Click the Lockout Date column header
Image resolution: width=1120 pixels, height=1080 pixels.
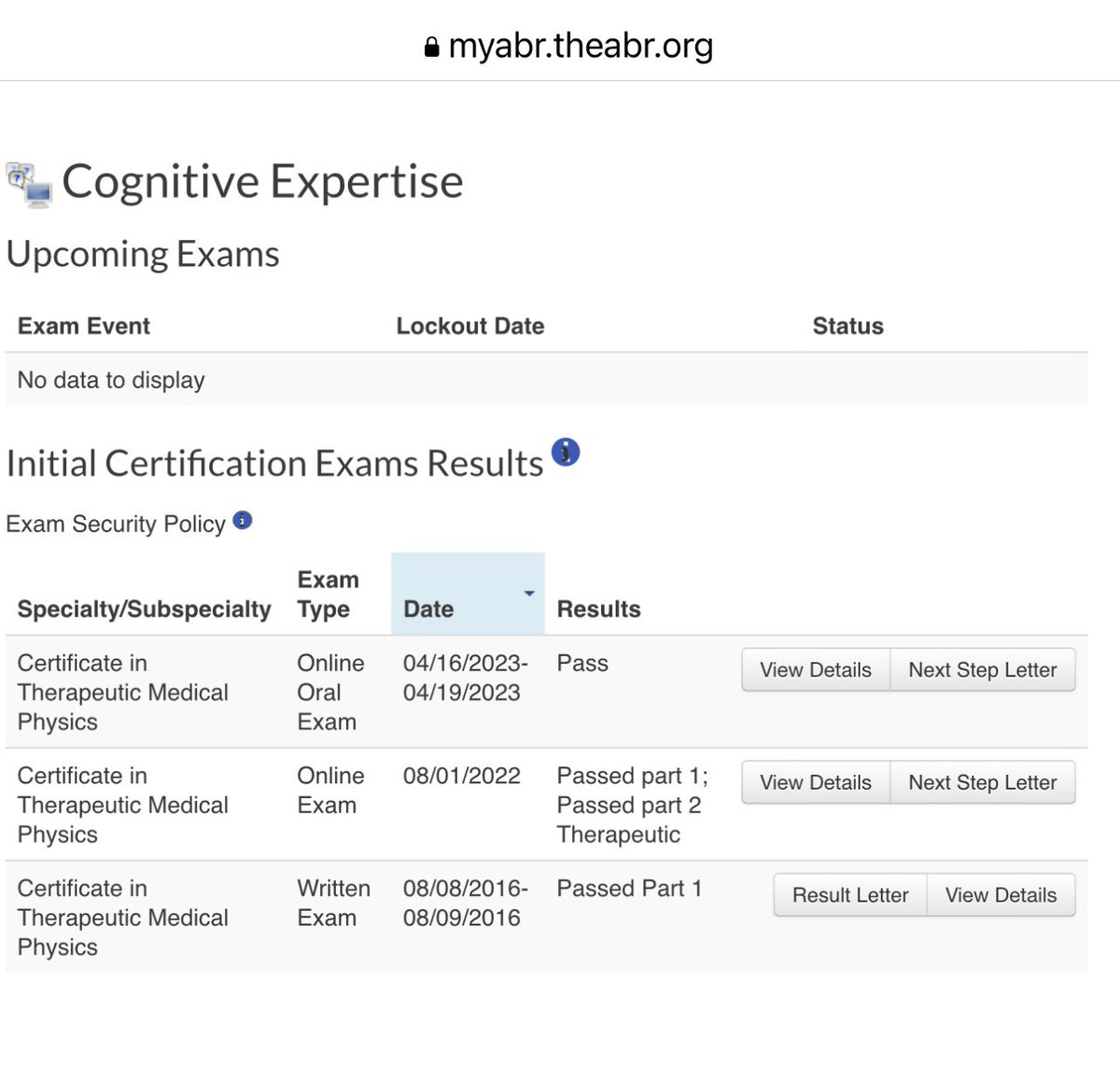click(470, 326)
